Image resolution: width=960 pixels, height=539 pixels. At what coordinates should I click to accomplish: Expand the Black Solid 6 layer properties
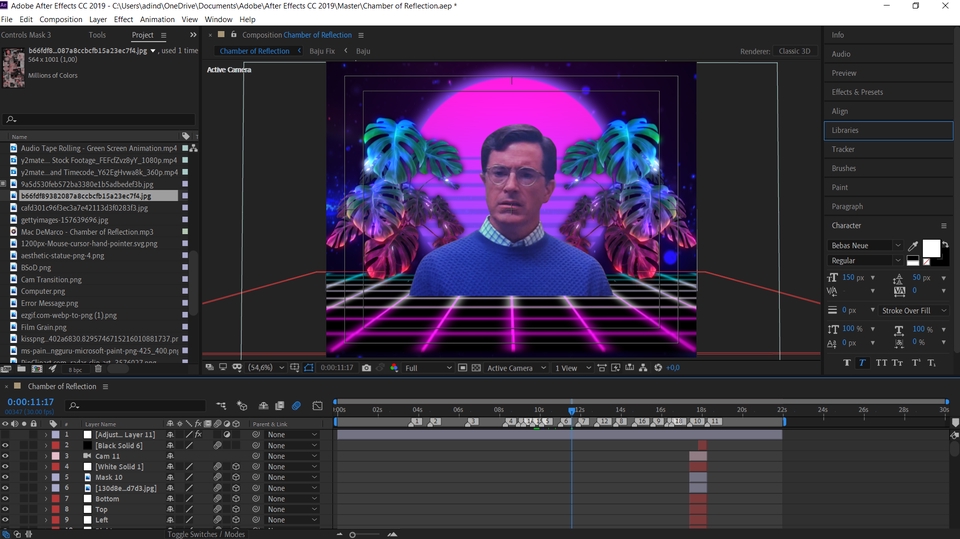[45, 445]
